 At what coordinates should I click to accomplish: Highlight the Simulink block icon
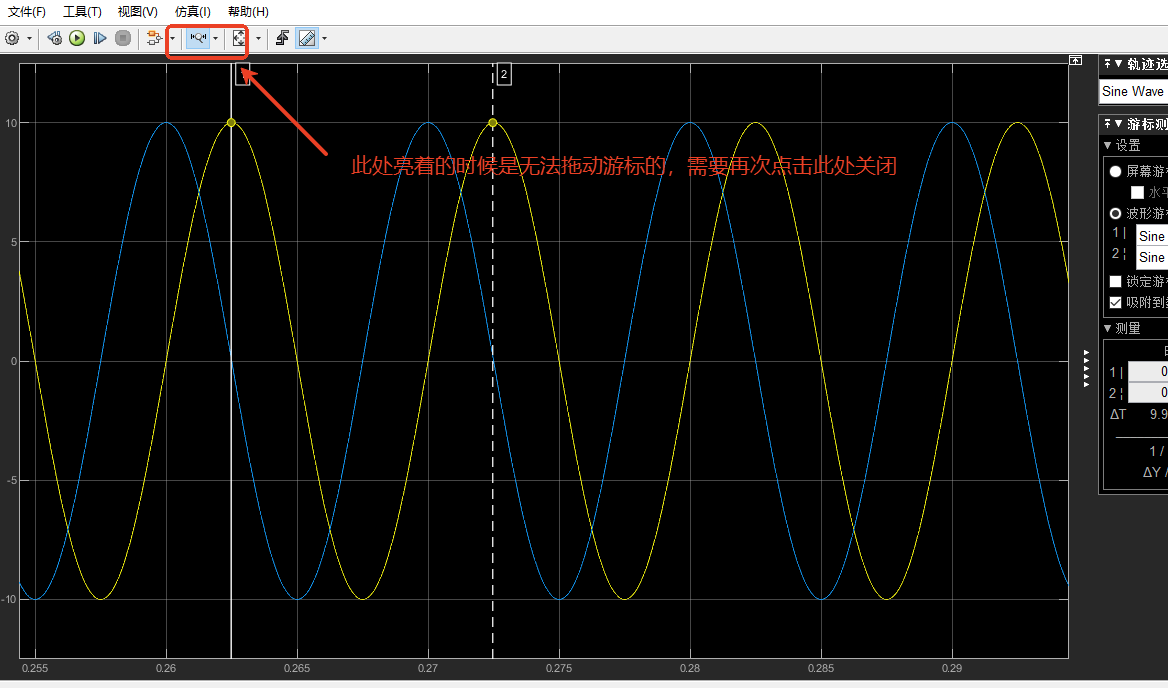(x=154, y=38)
